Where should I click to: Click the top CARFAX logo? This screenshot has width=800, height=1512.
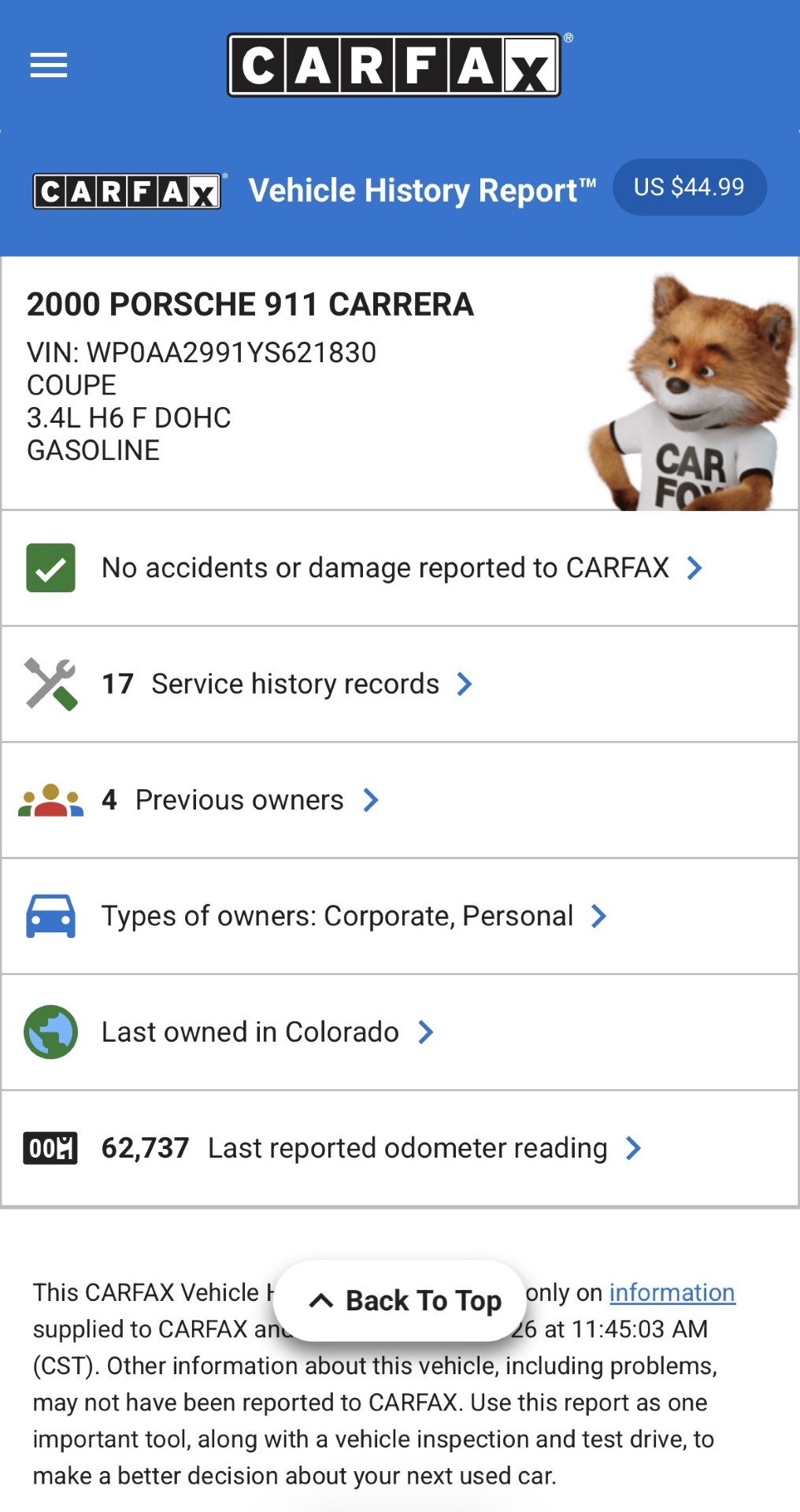[394, 65]
